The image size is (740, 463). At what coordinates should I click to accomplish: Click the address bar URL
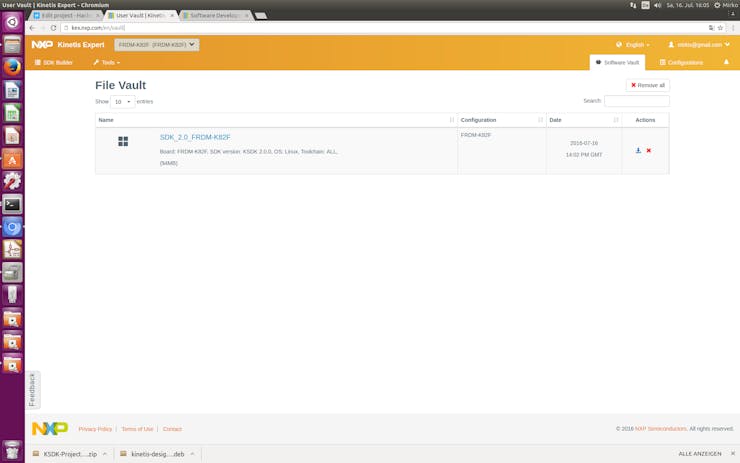pos(98,28)
